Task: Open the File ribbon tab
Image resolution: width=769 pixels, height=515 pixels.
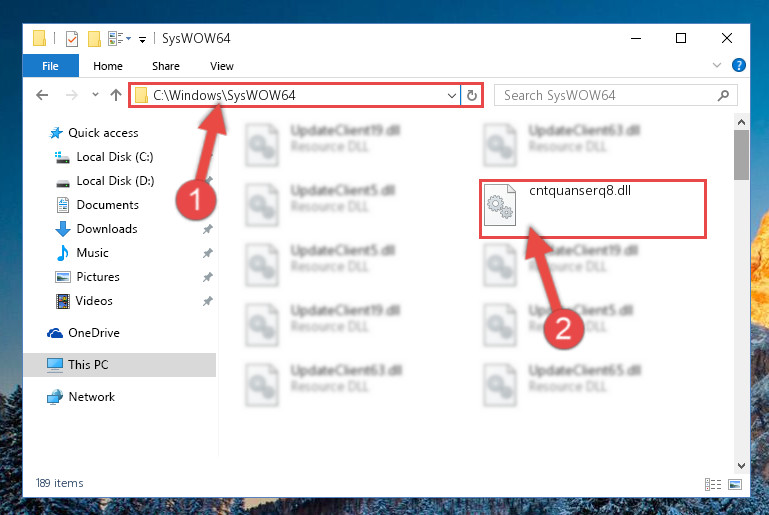Action: pyautogui.click(x=51, y=66)
